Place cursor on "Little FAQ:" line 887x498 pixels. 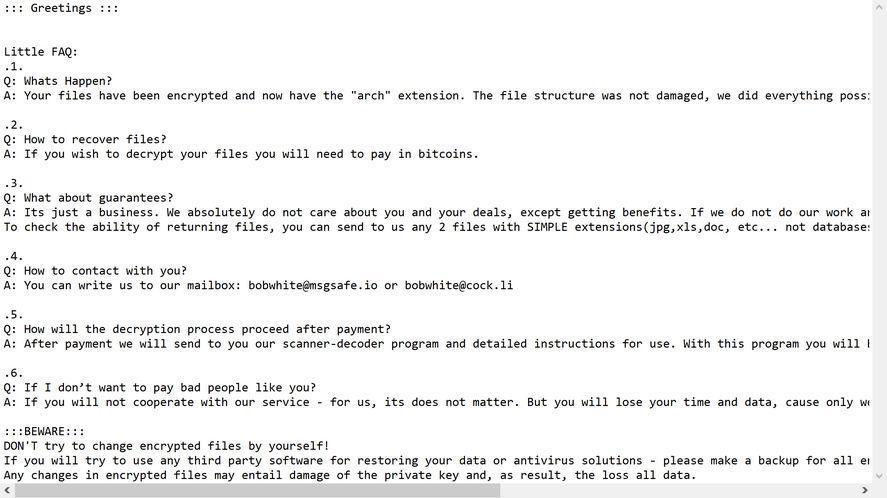41,52
